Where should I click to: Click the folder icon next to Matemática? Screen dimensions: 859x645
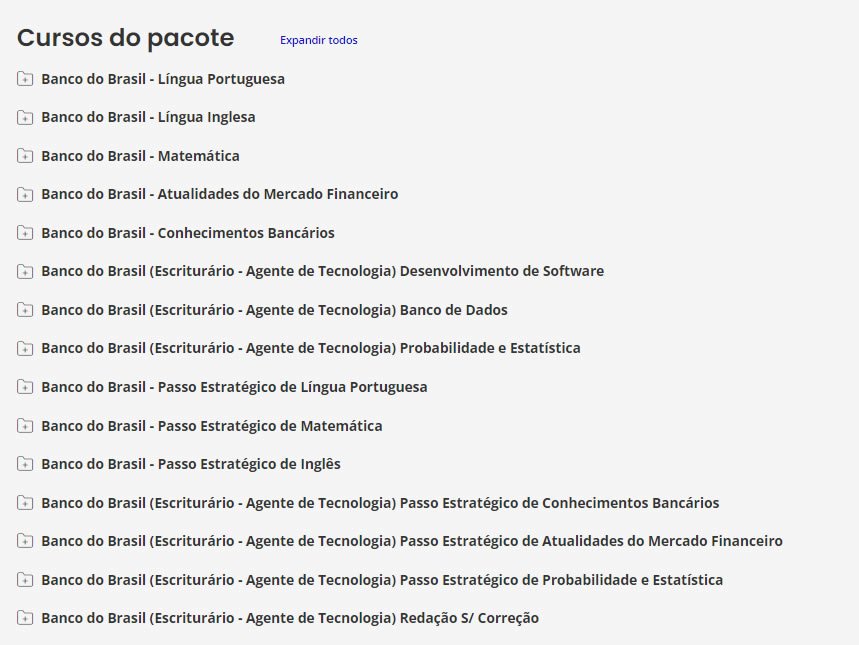(25, 156)
